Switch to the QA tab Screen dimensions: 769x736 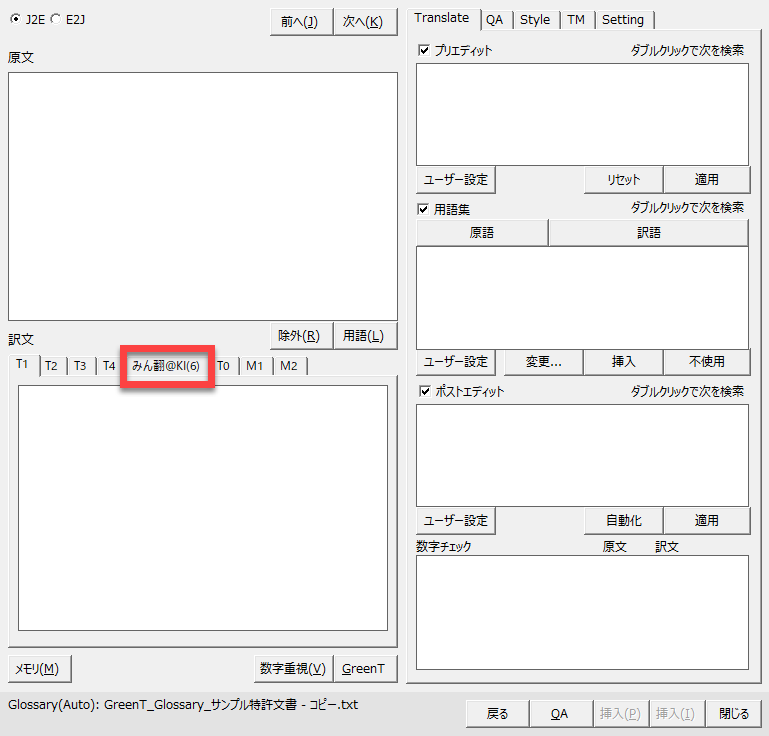(x=494, y=20)
